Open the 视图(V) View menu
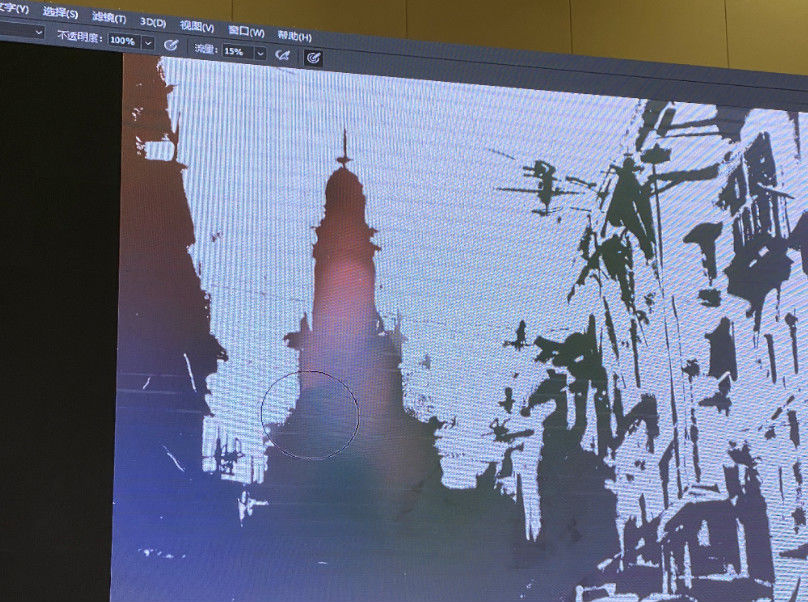Viewport: 808px width, 602px height. pyautogui.click(x=197, y=27)
